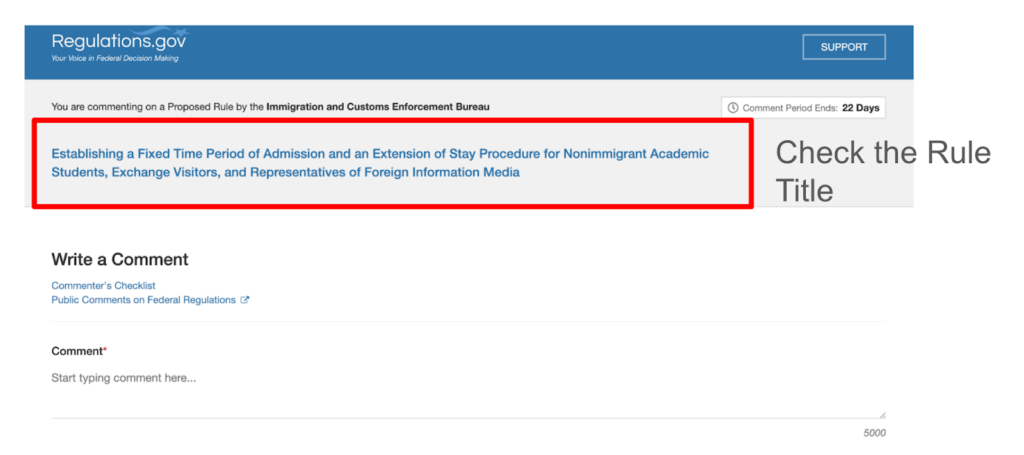Click the Regulations.gov logo

point(118,42)
